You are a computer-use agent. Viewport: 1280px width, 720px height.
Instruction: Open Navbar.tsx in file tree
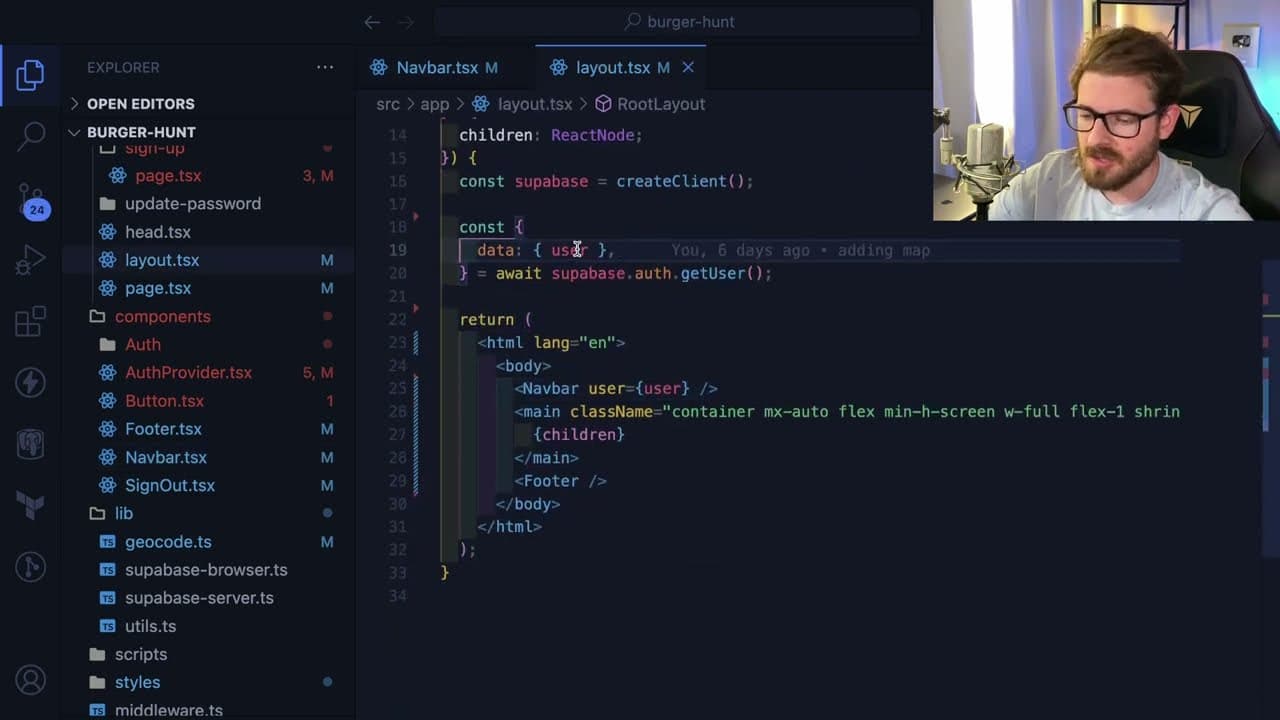tap(166, 457)
